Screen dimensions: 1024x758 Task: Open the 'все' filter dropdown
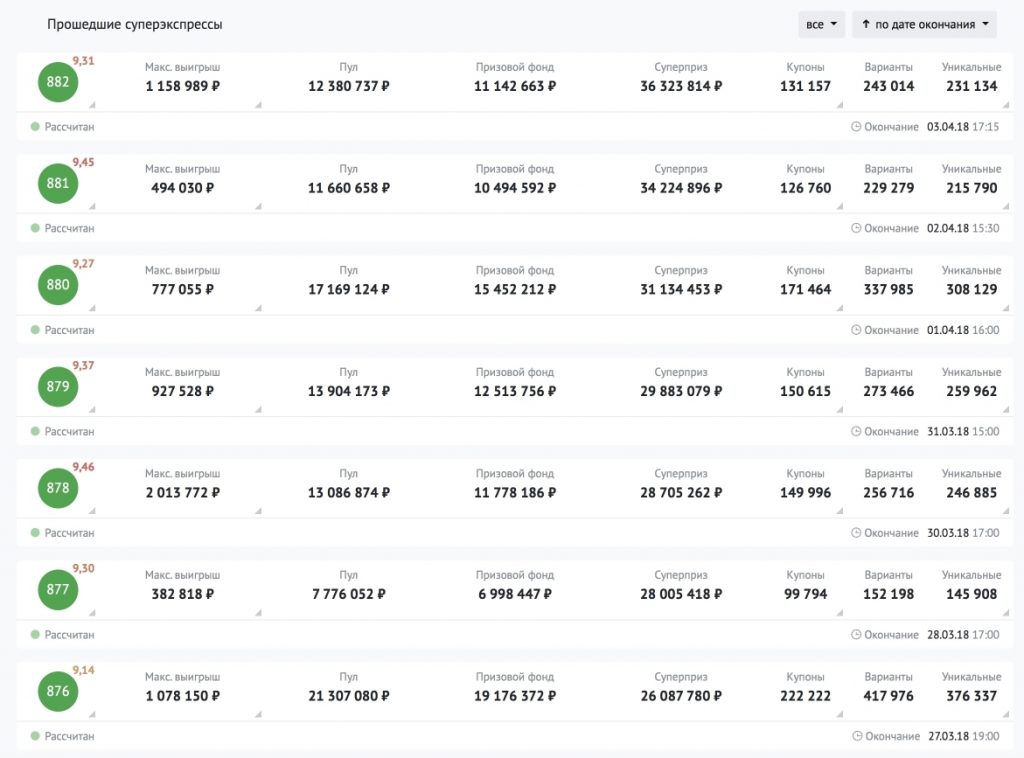click(821, 25)
